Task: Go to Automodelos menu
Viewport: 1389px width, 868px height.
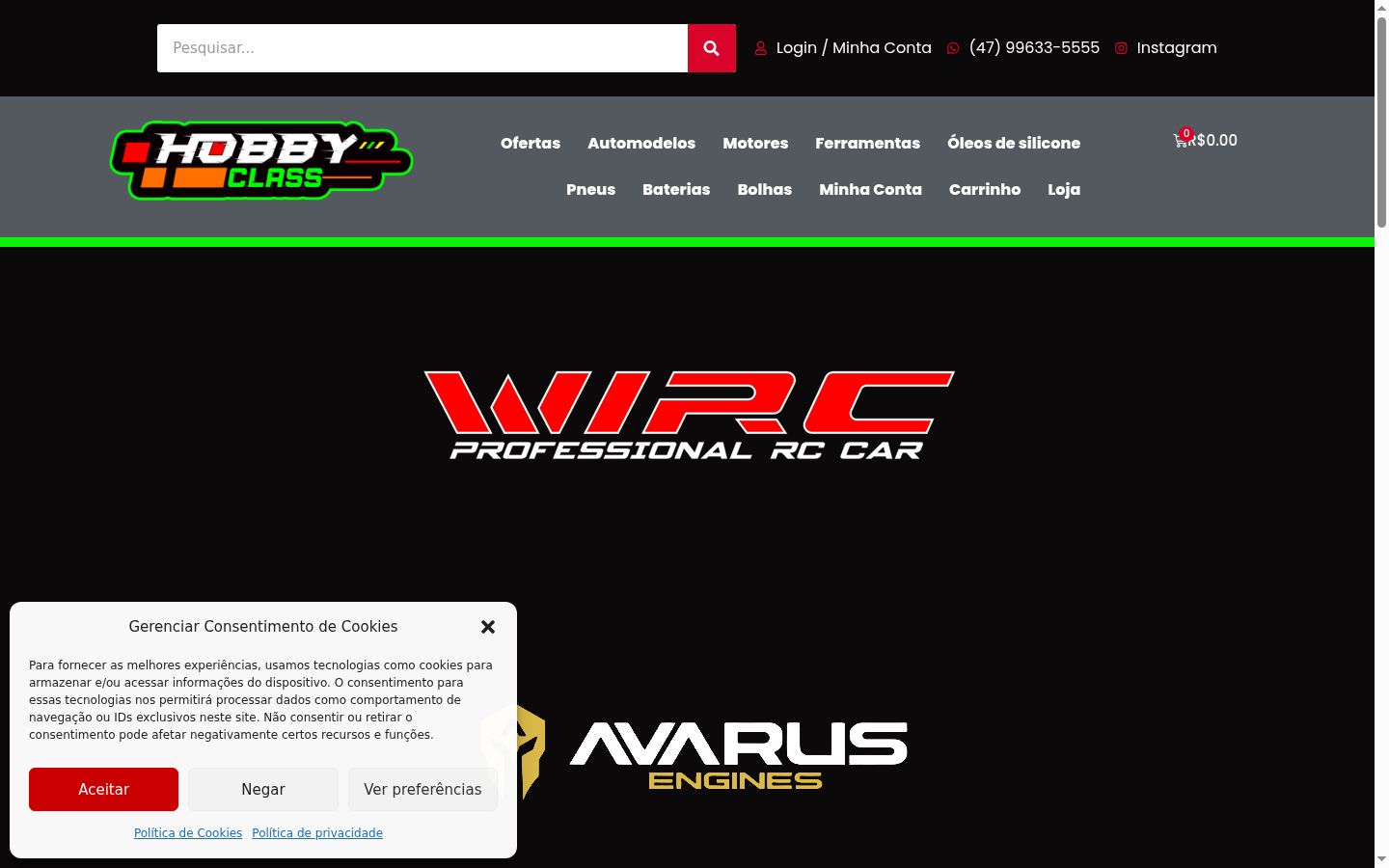Action: point(641,143)
